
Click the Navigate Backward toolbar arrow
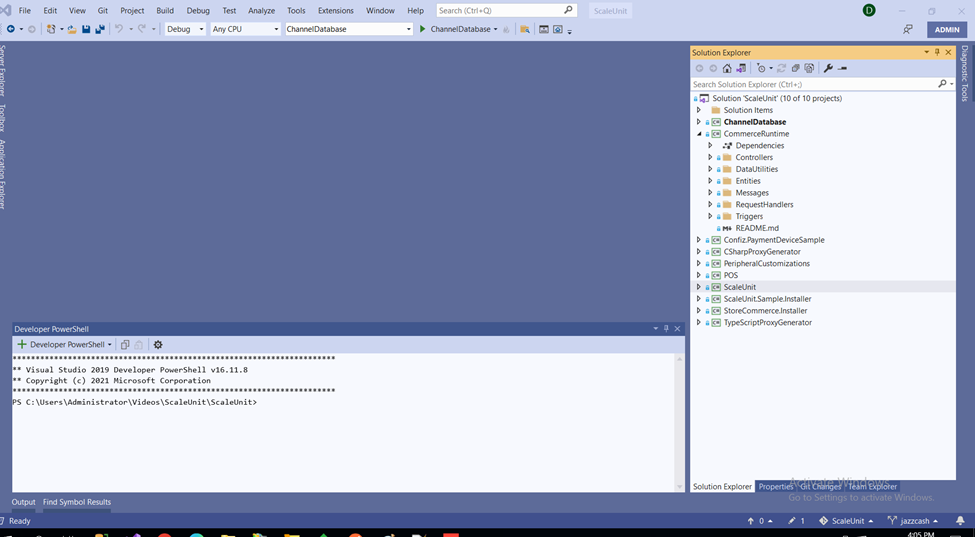click(11, 29)
